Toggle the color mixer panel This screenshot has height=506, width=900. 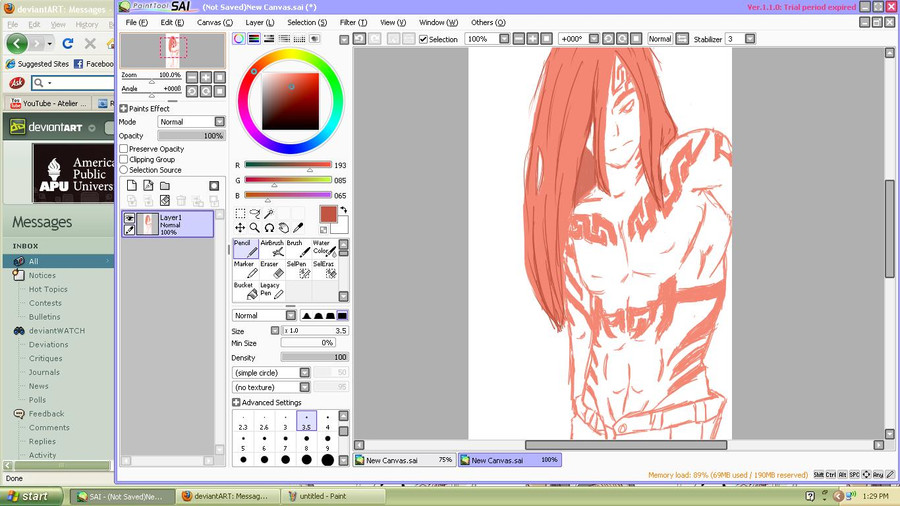tap(284, 38)
